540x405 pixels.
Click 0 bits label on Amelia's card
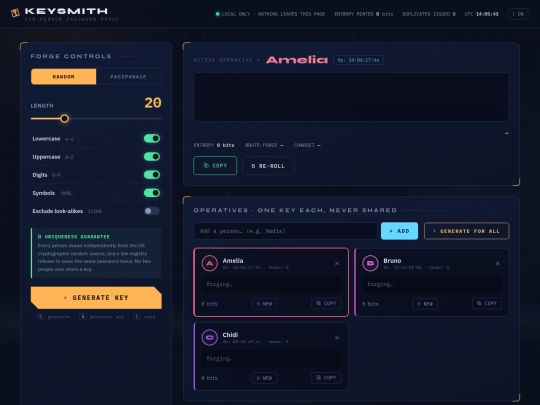(x=209, y=304)
